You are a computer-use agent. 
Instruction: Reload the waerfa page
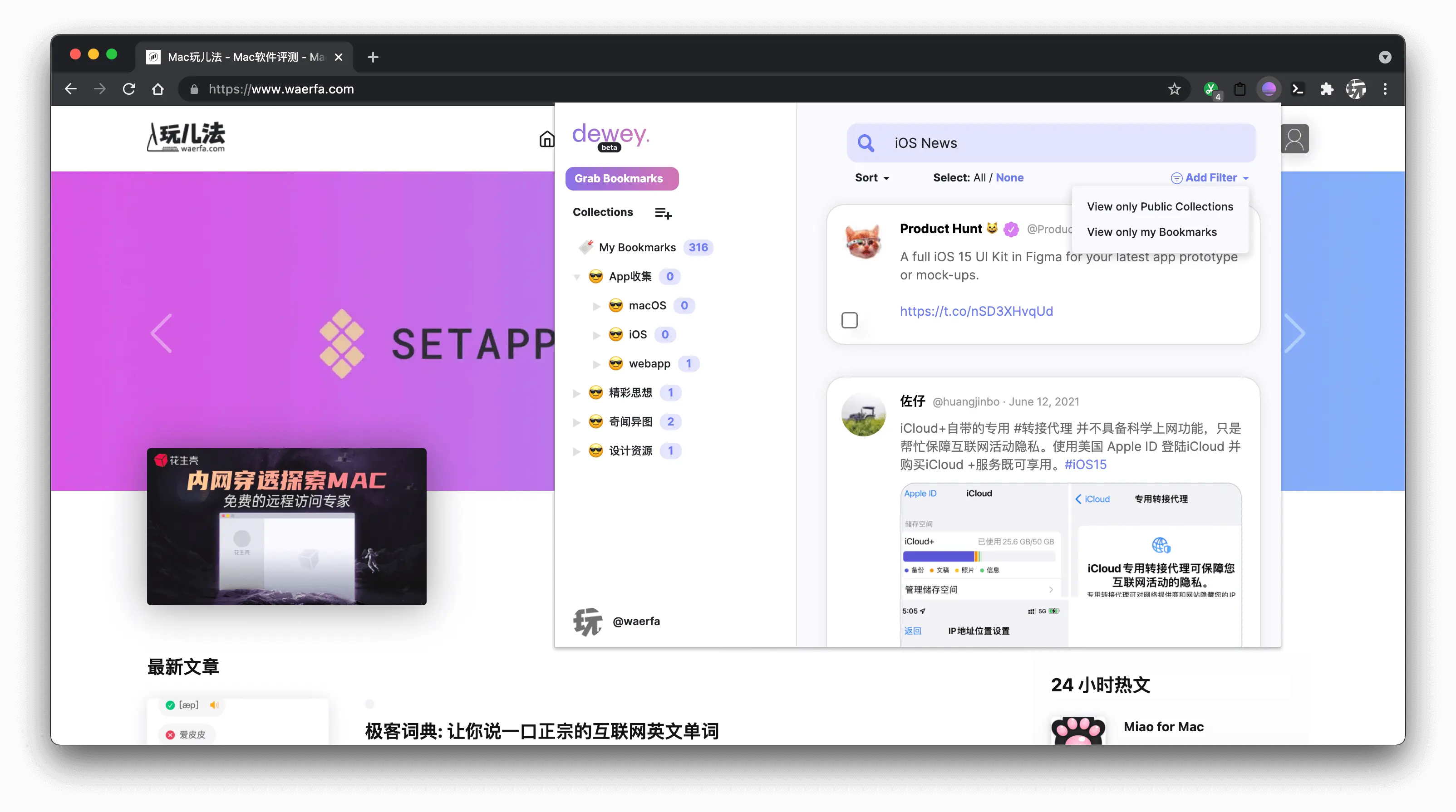pyautogui.click(x=129, y=89)
